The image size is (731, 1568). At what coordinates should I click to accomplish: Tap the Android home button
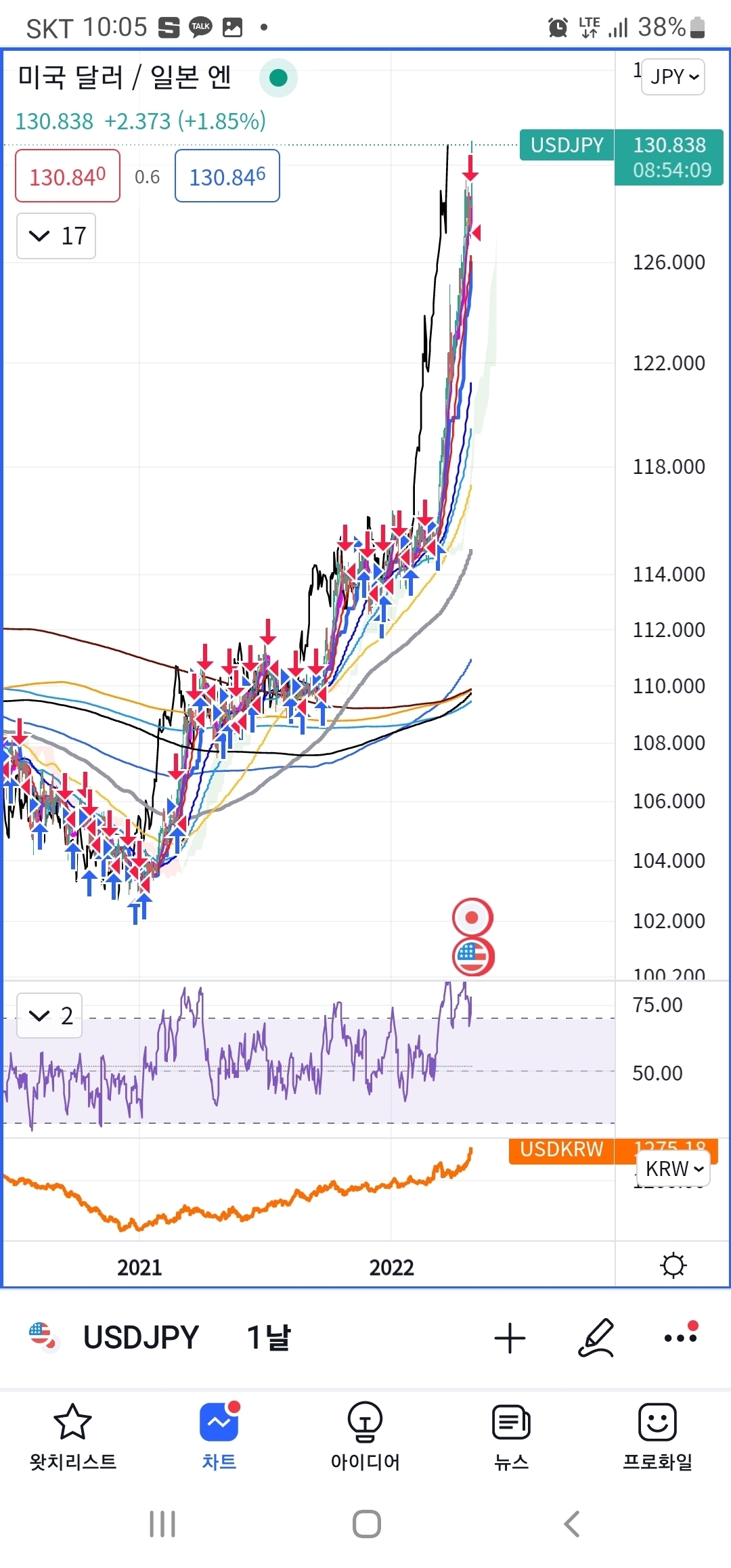366,1524
